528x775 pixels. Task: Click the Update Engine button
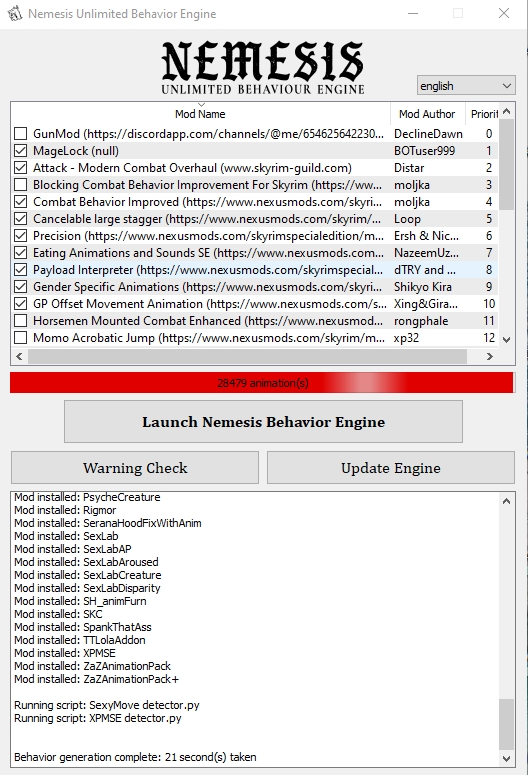pyautogui.click(x=391, y=468)
